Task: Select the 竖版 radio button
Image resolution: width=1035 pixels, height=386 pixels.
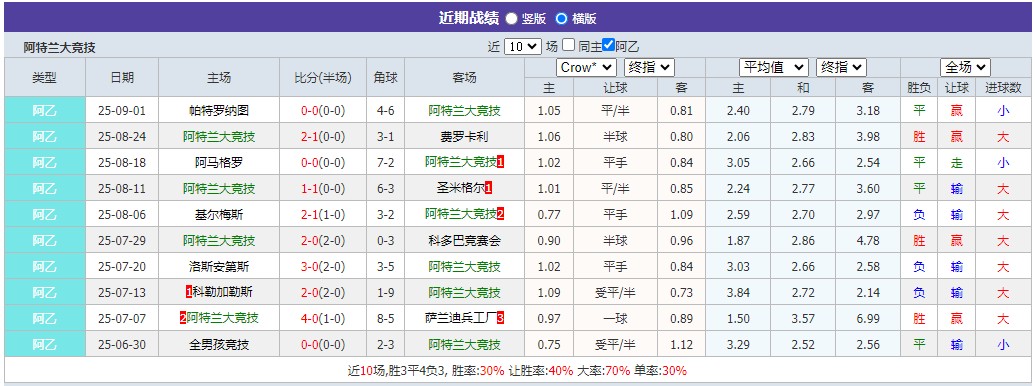Action: click(x=512, y=18)
